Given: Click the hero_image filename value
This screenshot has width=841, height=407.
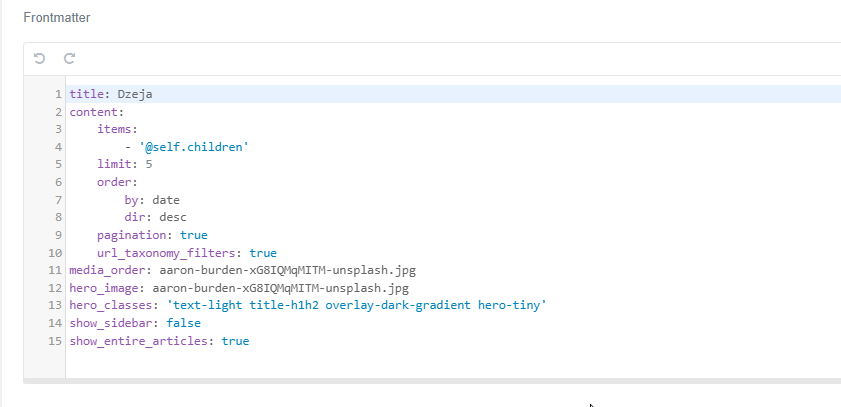Looking at the screenshot, I should [281, 288].
